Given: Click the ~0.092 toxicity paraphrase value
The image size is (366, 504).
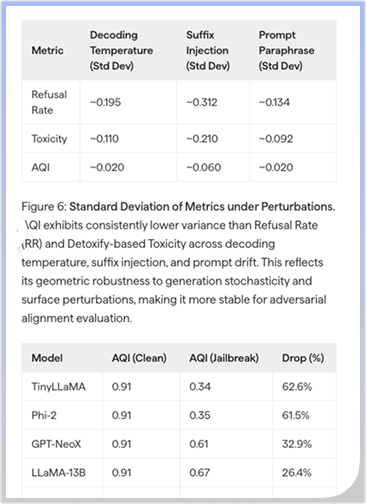Looking at the screenshot, I should (x=276, y=139).
